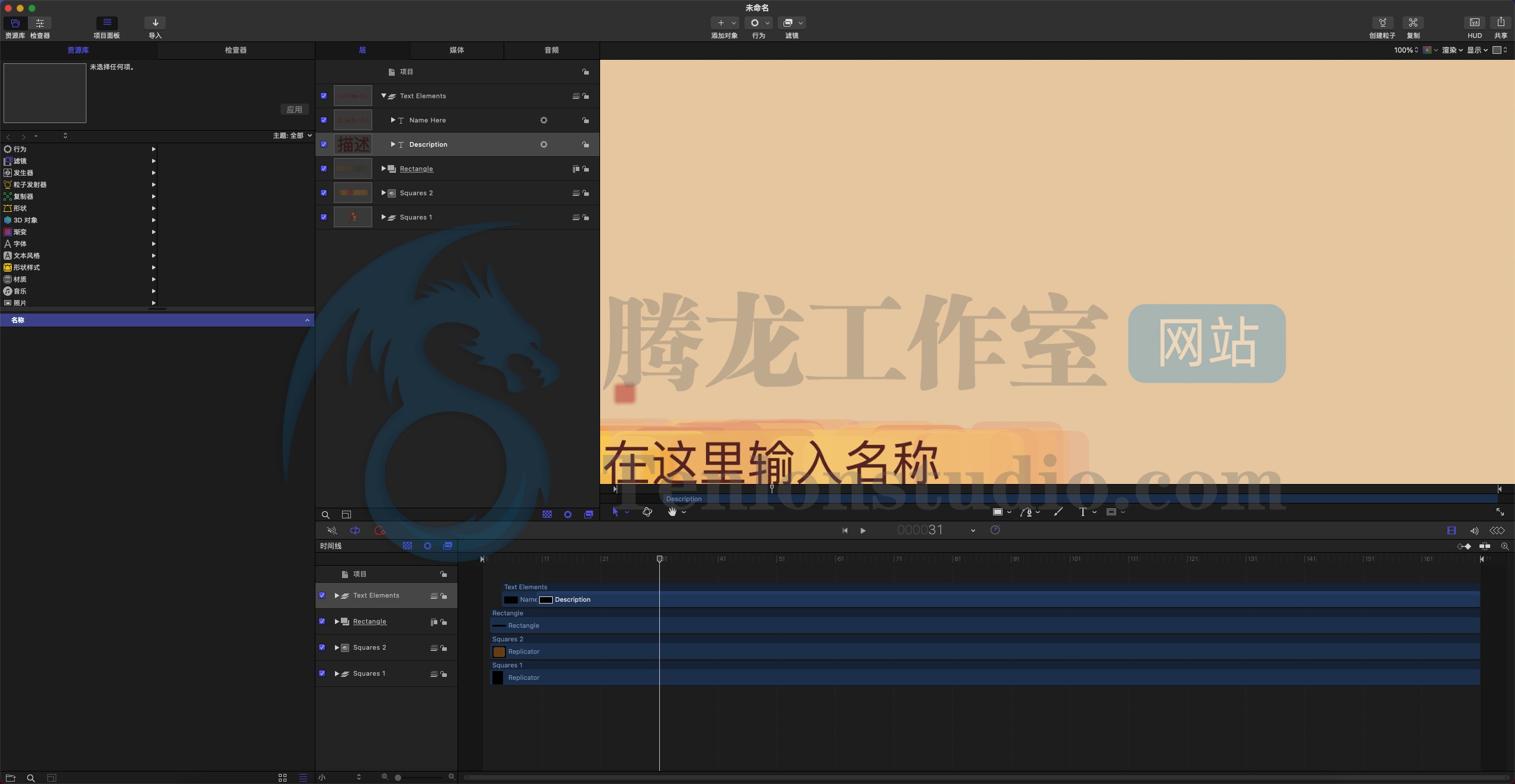Select the 文本风格 library category
The height and width of the screenshot is (784, 1515).
click(x=79, y=256)
